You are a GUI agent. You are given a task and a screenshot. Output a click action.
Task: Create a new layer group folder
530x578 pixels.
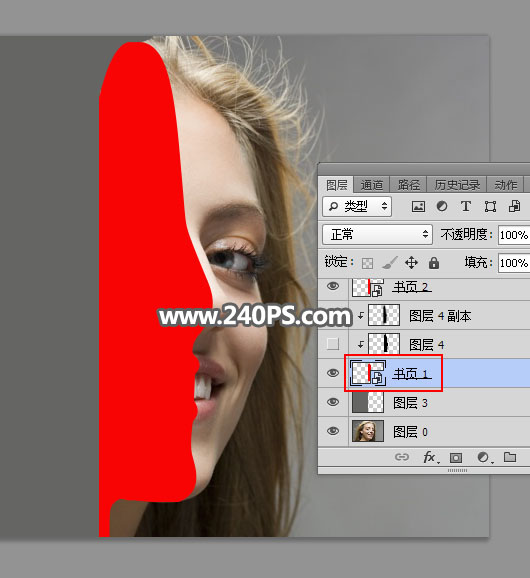pyautogui.click(x=510, y=457)
